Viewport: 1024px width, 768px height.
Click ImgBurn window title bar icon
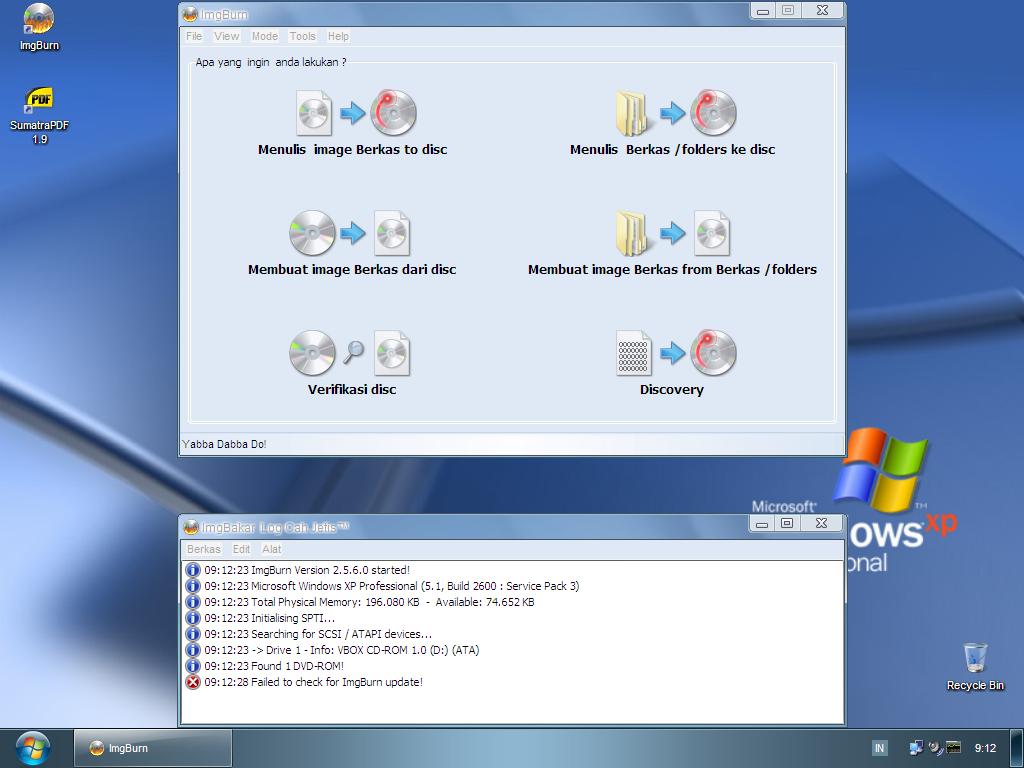pyautogui.click(x=190, y=14)
